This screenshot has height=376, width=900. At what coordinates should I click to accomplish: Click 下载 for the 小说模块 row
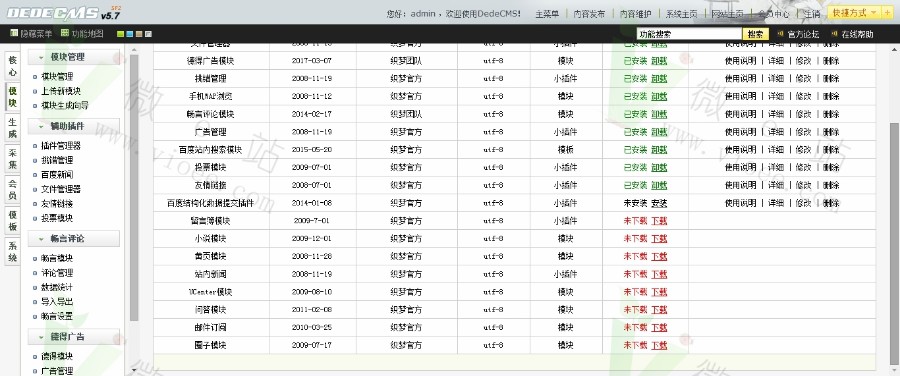tap(659, 239)
